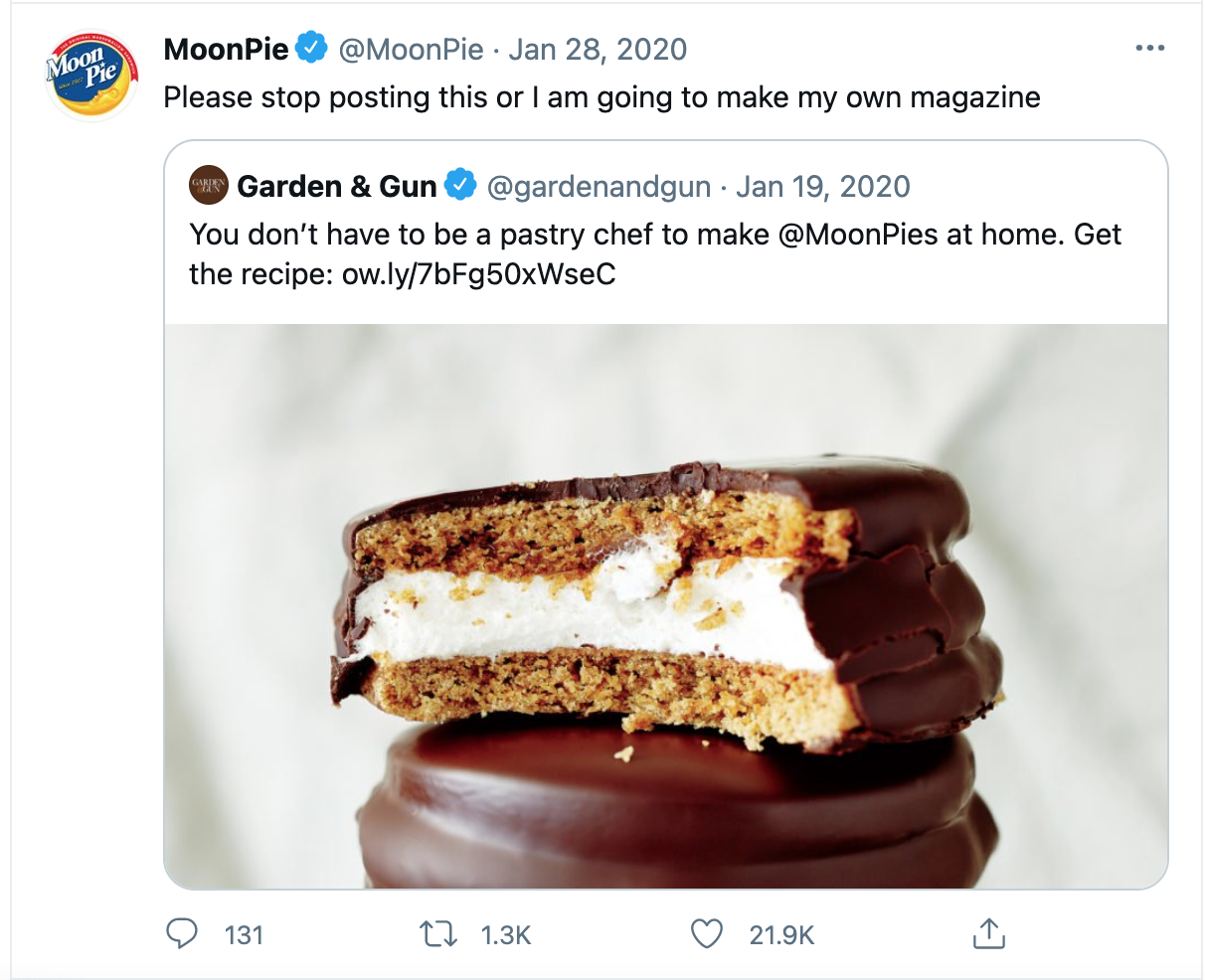
Task: Open the ow.ly recipe link
Action: pos(478,273)
